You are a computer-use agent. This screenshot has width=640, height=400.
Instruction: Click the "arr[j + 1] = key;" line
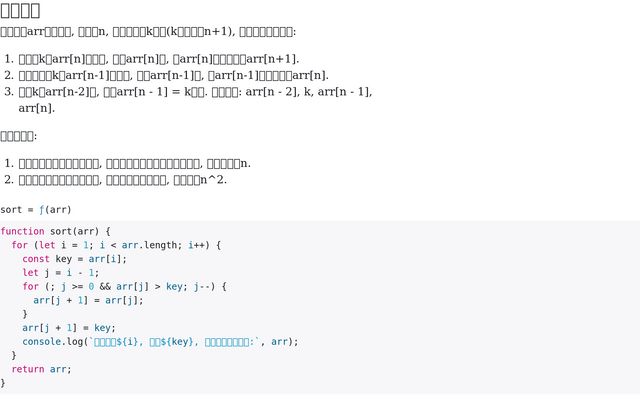69,327
